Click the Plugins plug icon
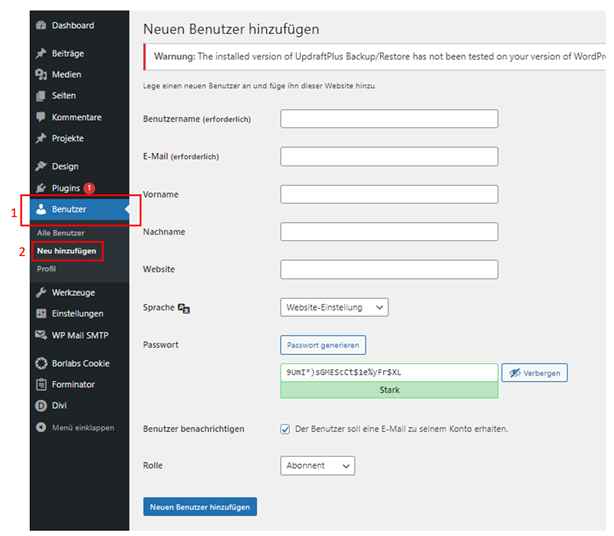The image size is (614, 536). point(41,188)
